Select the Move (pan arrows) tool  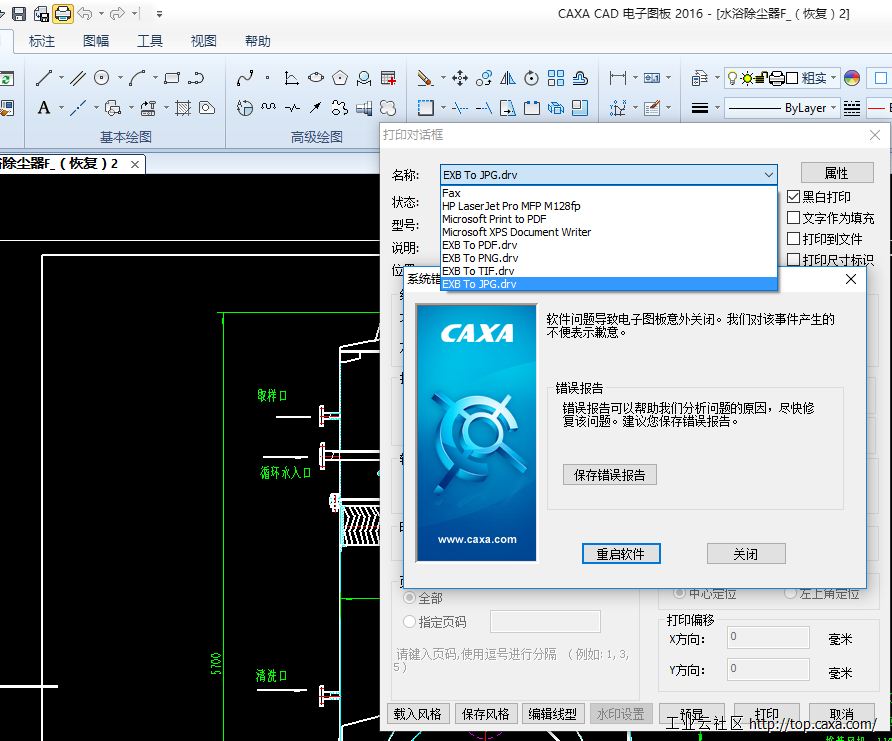click(x=460, y=78)
